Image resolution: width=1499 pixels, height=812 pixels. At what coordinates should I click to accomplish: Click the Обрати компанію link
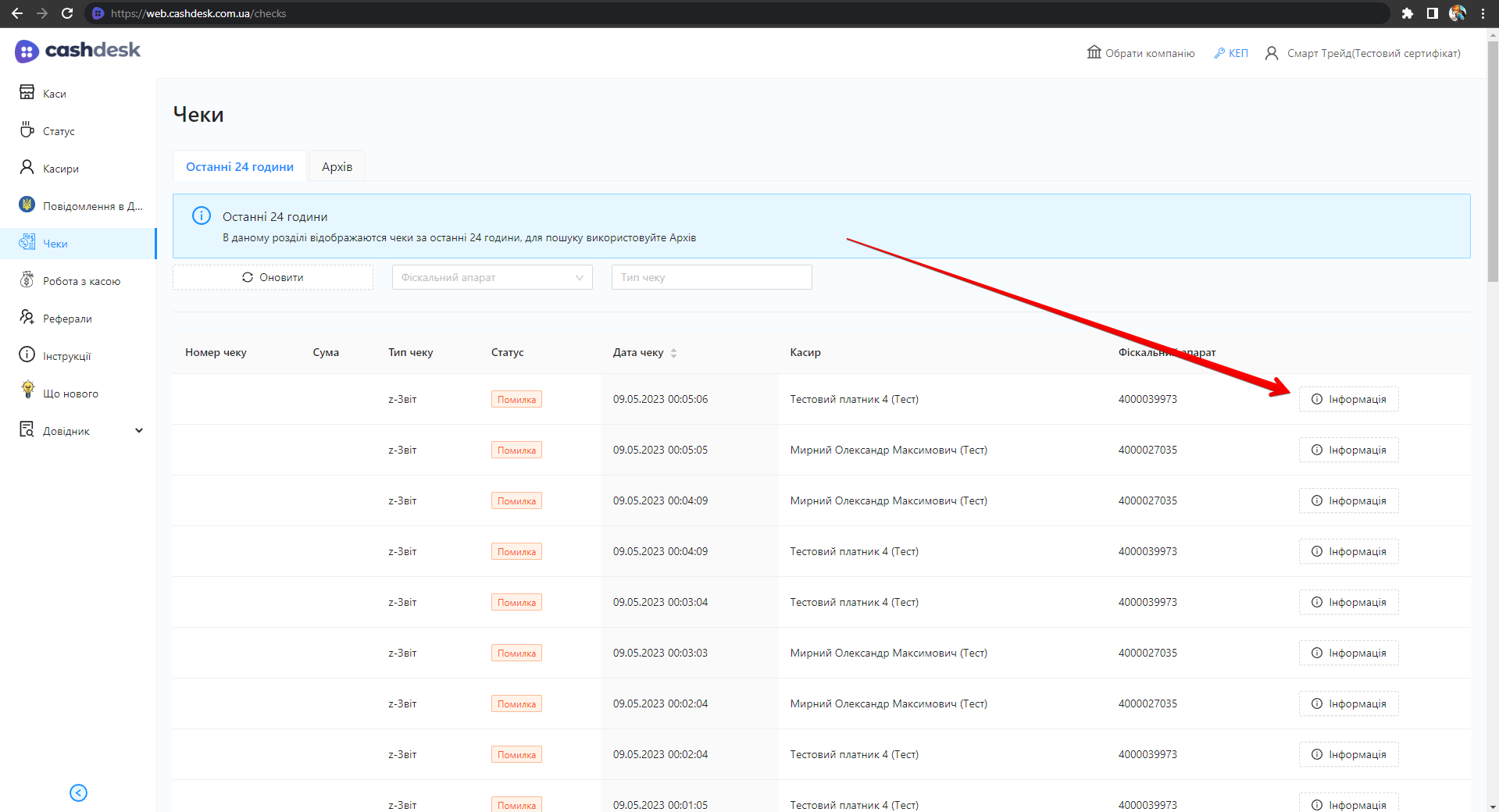point(1140,53)
